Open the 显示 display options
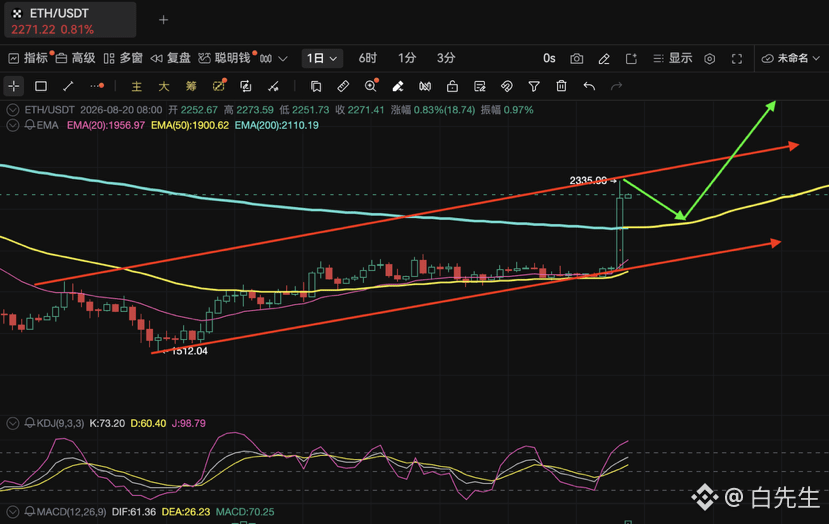Screen dimensions: 829x524 [673, 58]
